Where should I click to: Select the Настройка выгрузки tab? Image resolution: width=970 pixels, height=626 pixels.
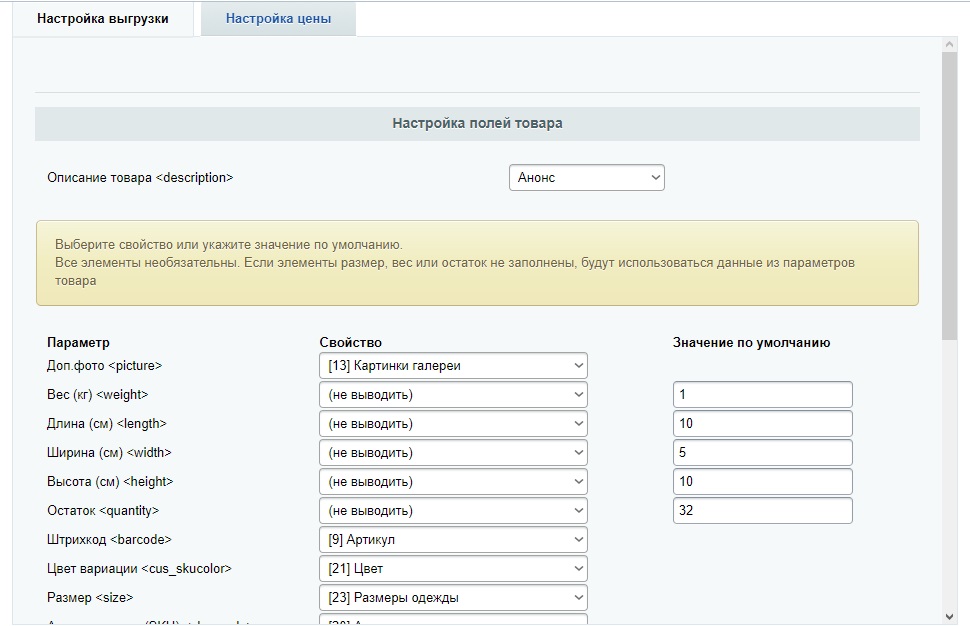click(103, 19)
